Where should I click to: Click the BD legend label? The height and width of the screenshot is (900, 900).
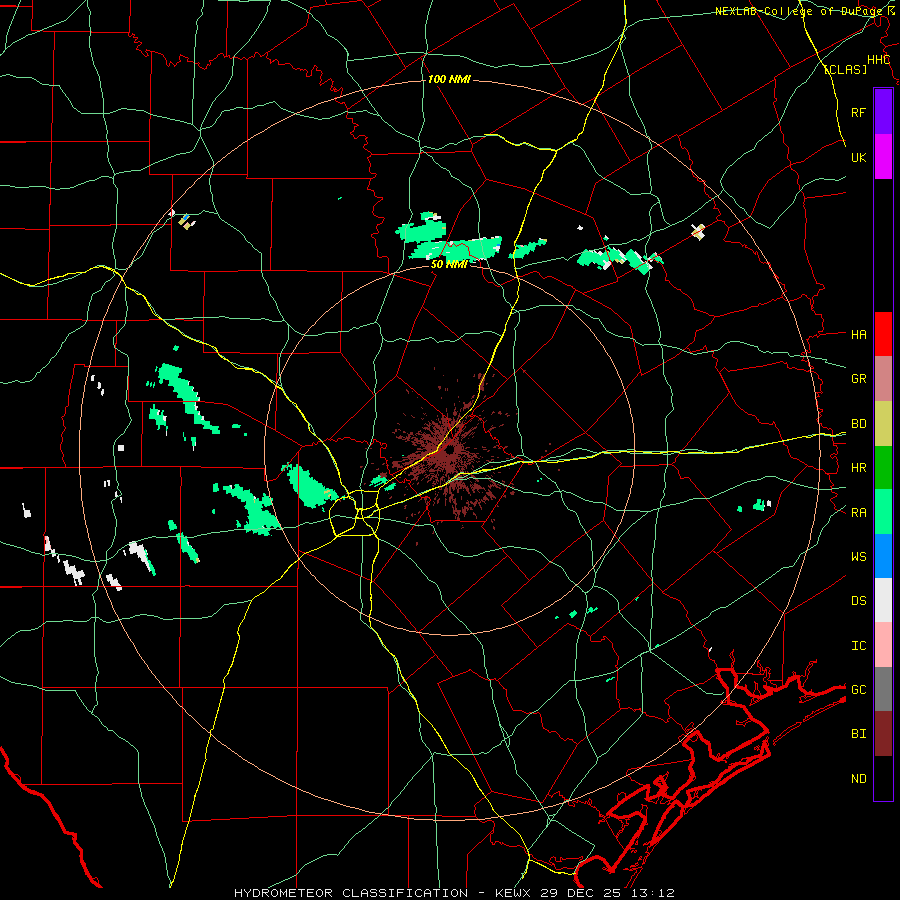click(858, 424)
